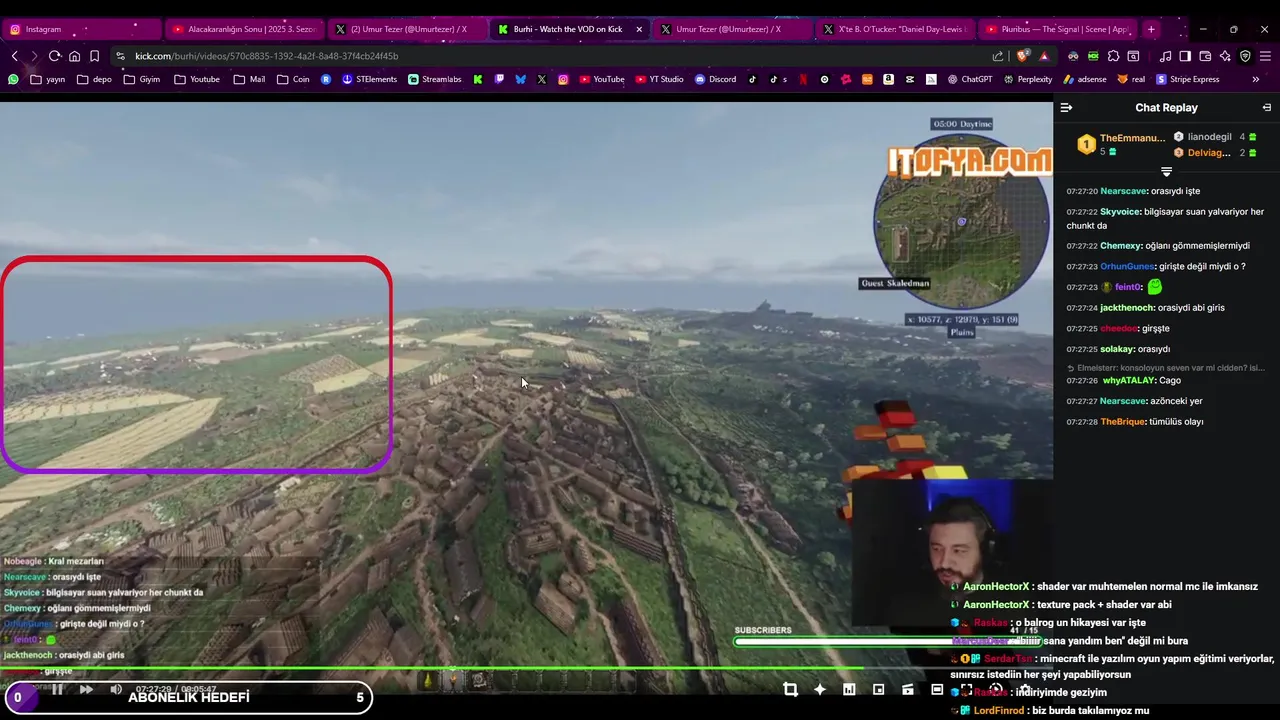
Task: Open the Stripe Express bookmark
Action: click(x=1187, y=79)
